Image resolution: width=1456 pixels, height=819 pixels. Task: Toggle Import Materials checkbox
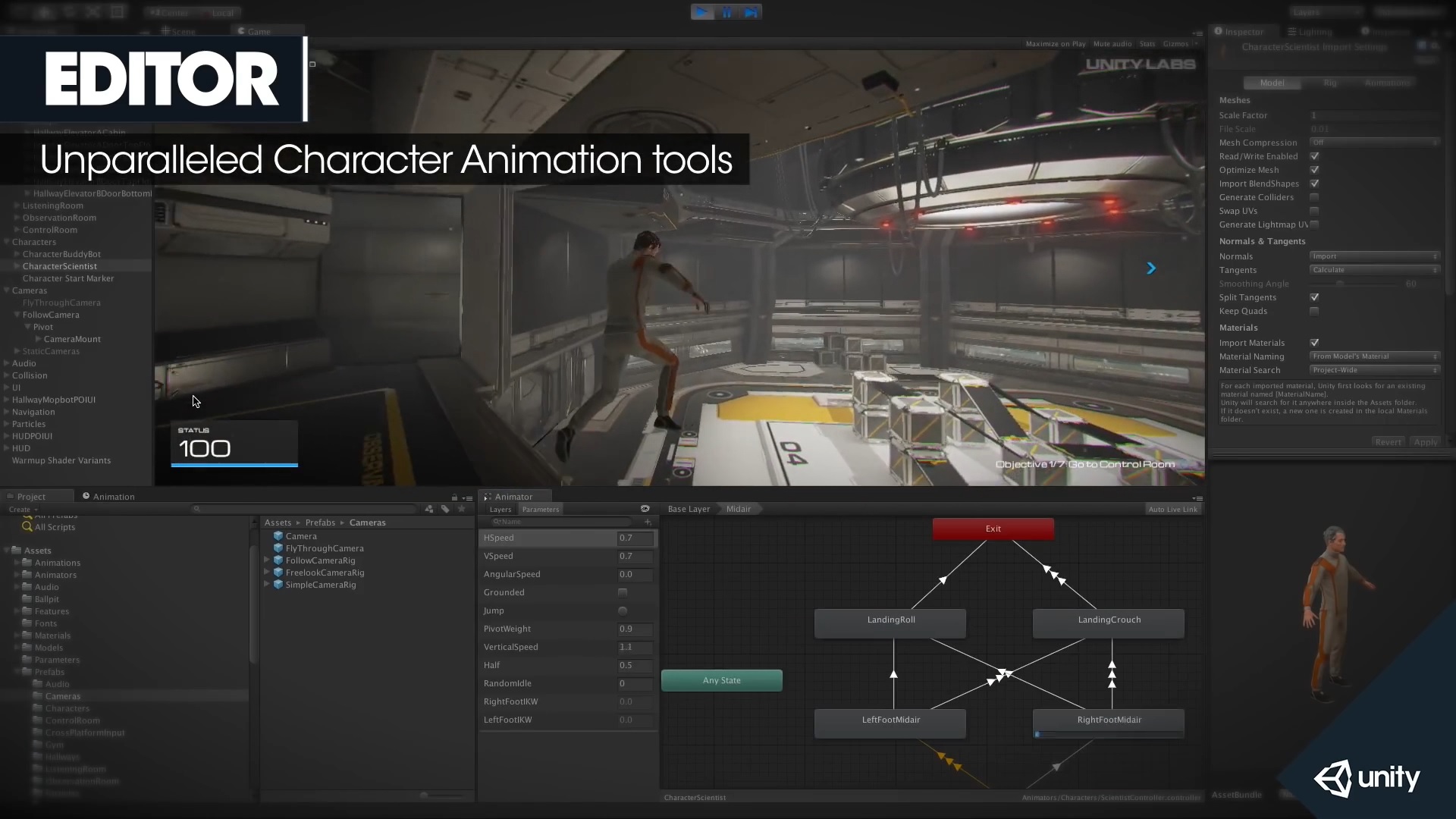coord(1314,343)
